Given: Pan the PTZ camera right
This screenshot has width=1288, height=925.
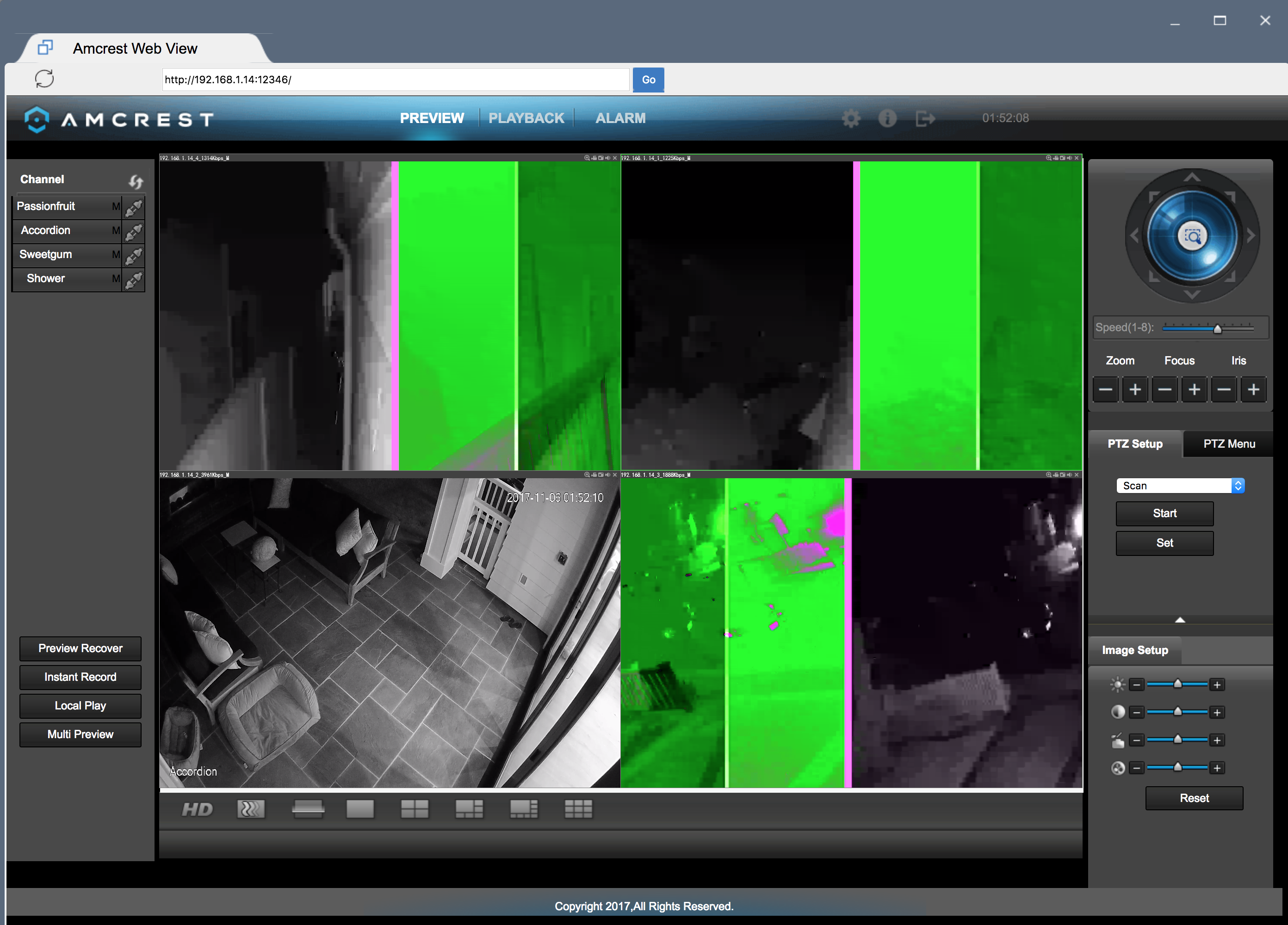Looking at the screenshot, I should point(1251,235).
